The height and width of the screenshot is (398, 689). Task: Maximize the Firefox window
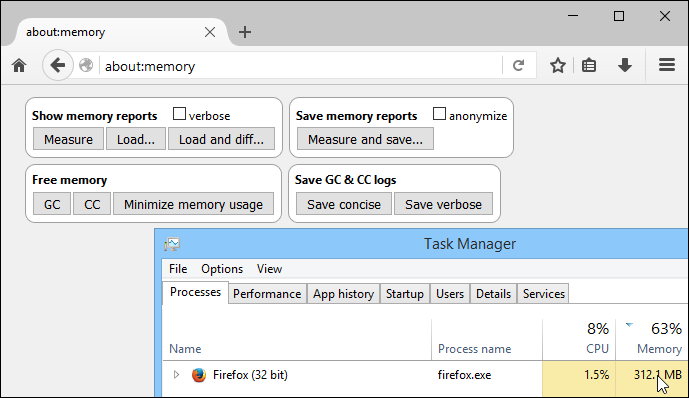619,16
